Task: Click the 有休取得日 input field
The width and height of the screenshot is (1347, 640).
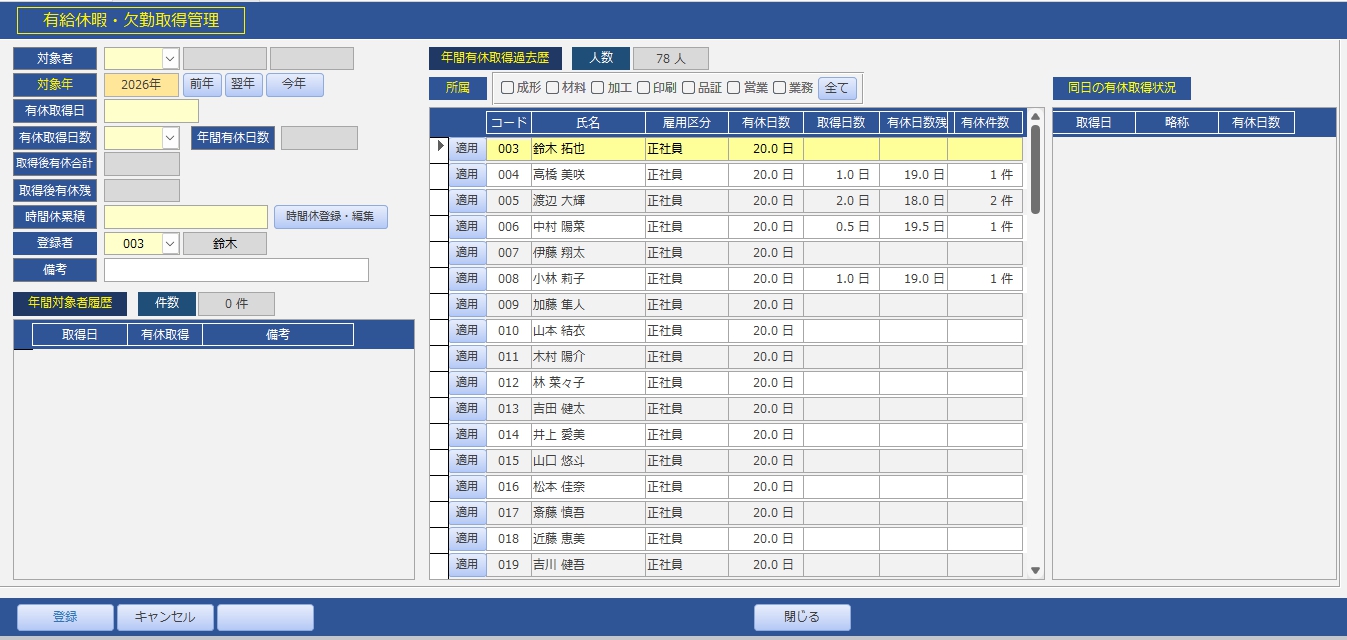Action: click(151, 111)
